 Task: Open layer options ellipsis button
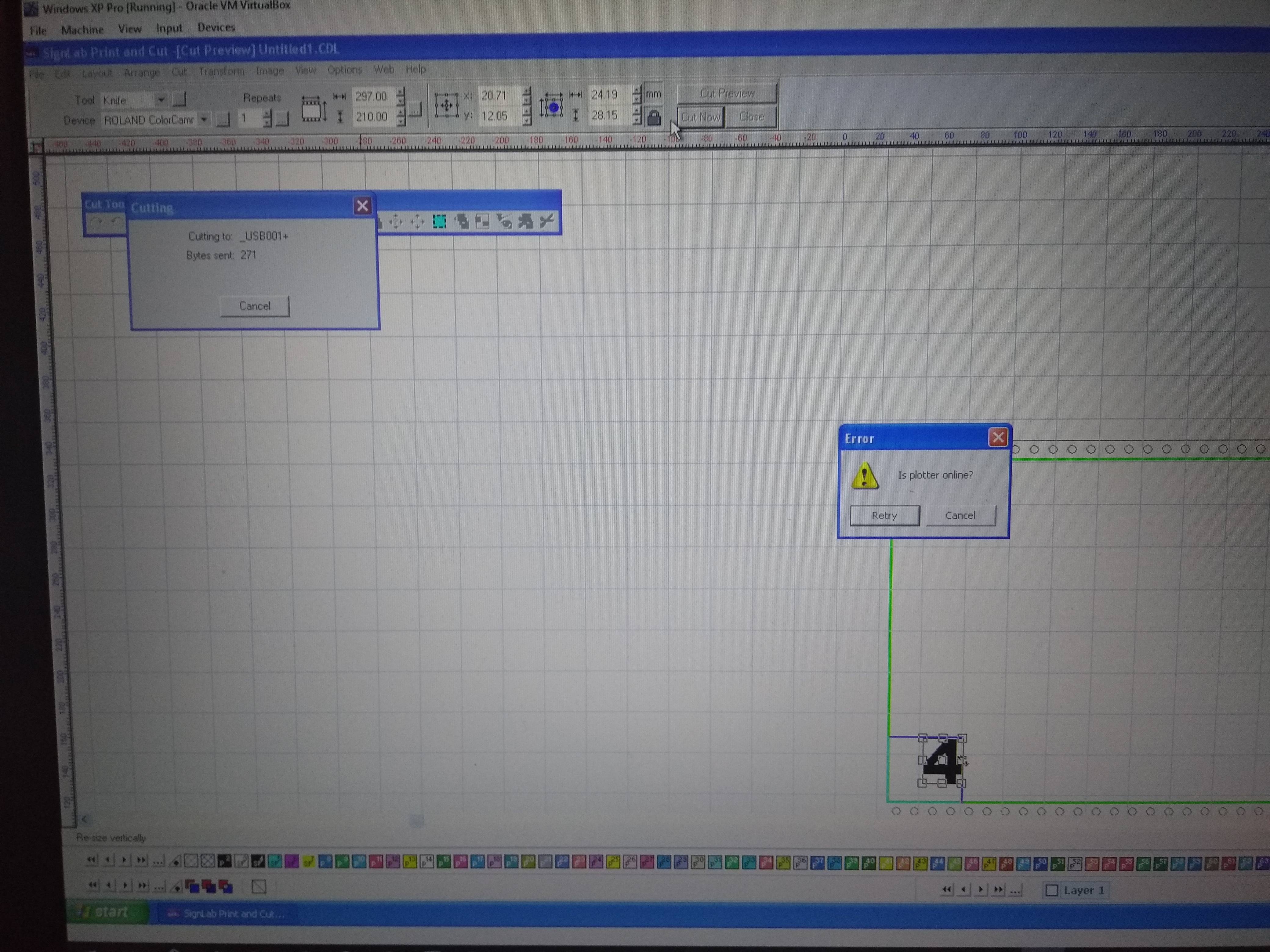coord(1015,890)
